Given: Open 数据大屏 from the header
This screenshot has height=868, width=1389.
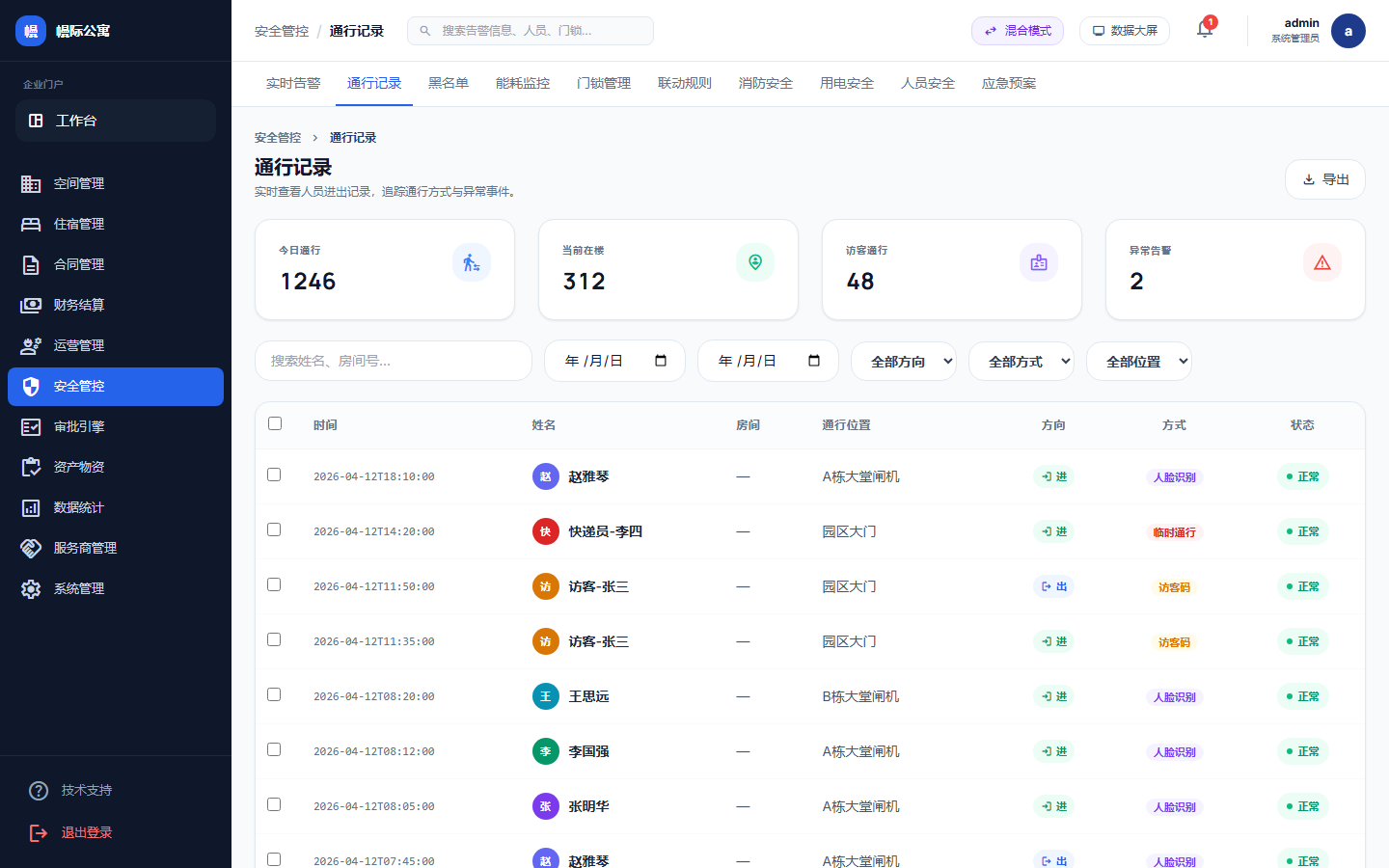Looking at the screenshot, I should (1124, 30).
